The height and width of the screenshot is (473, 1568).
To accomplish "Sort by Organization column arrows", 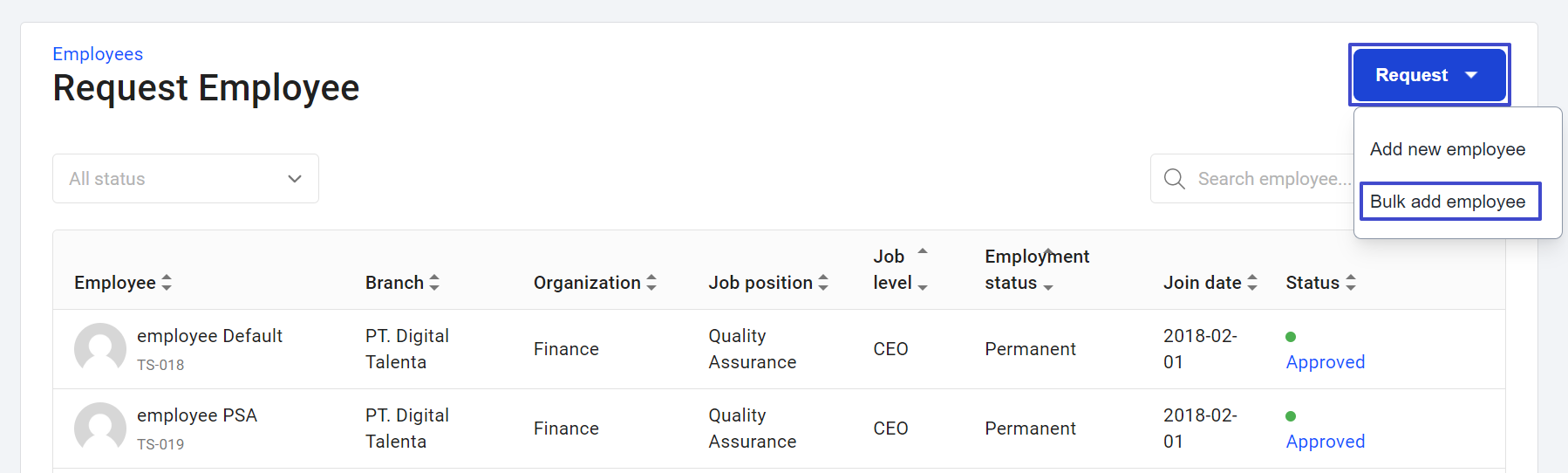I will coord(651,283).
